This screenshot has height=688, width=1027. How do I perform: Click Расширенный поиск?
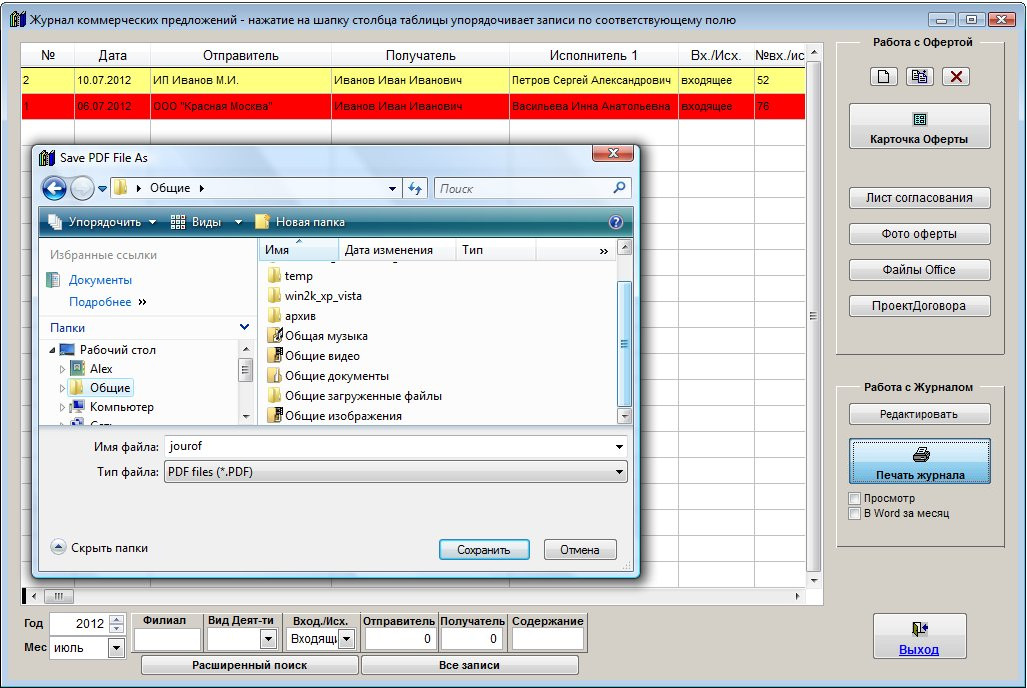coord(250,665)
